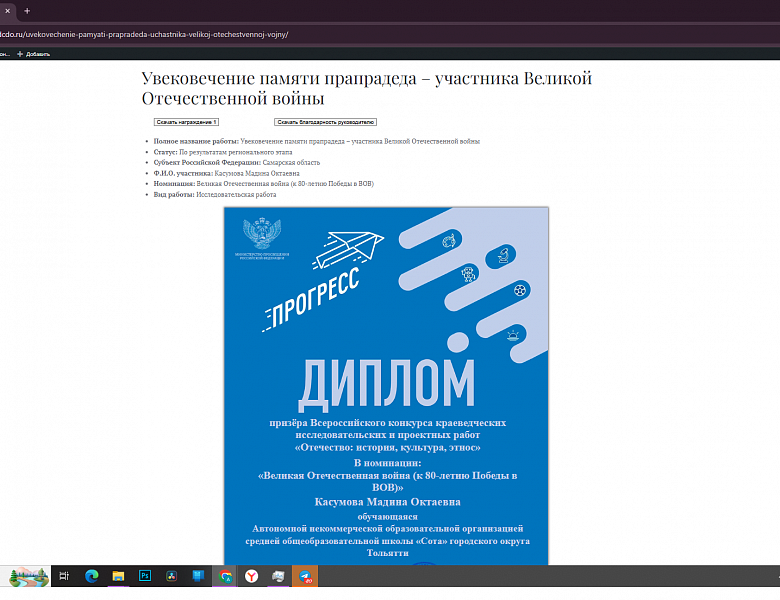The image size is (780, 600).
Task: Open Microsoft Edge from the taskbar
Action: coord(91,576)
